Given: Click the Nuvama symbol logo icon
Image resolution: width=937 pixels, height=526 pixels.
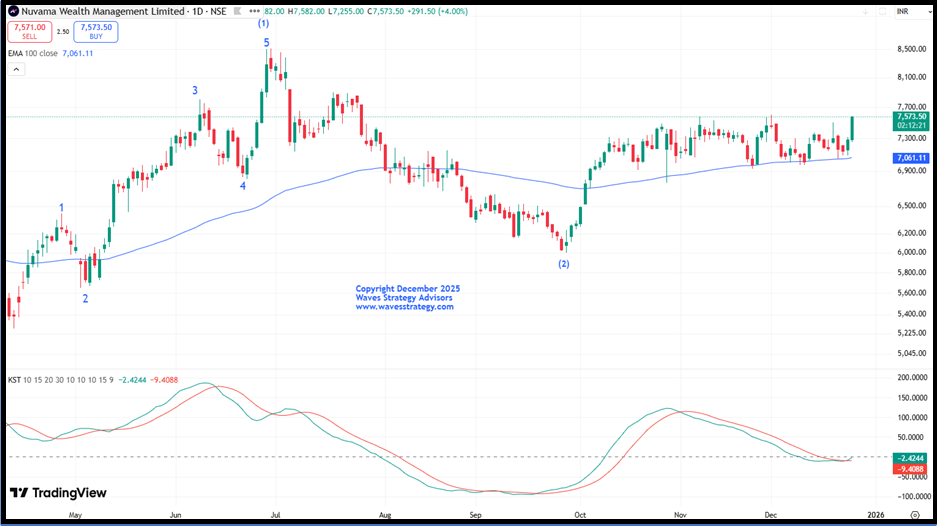Looking at the screenshot, I should point(13,11).
